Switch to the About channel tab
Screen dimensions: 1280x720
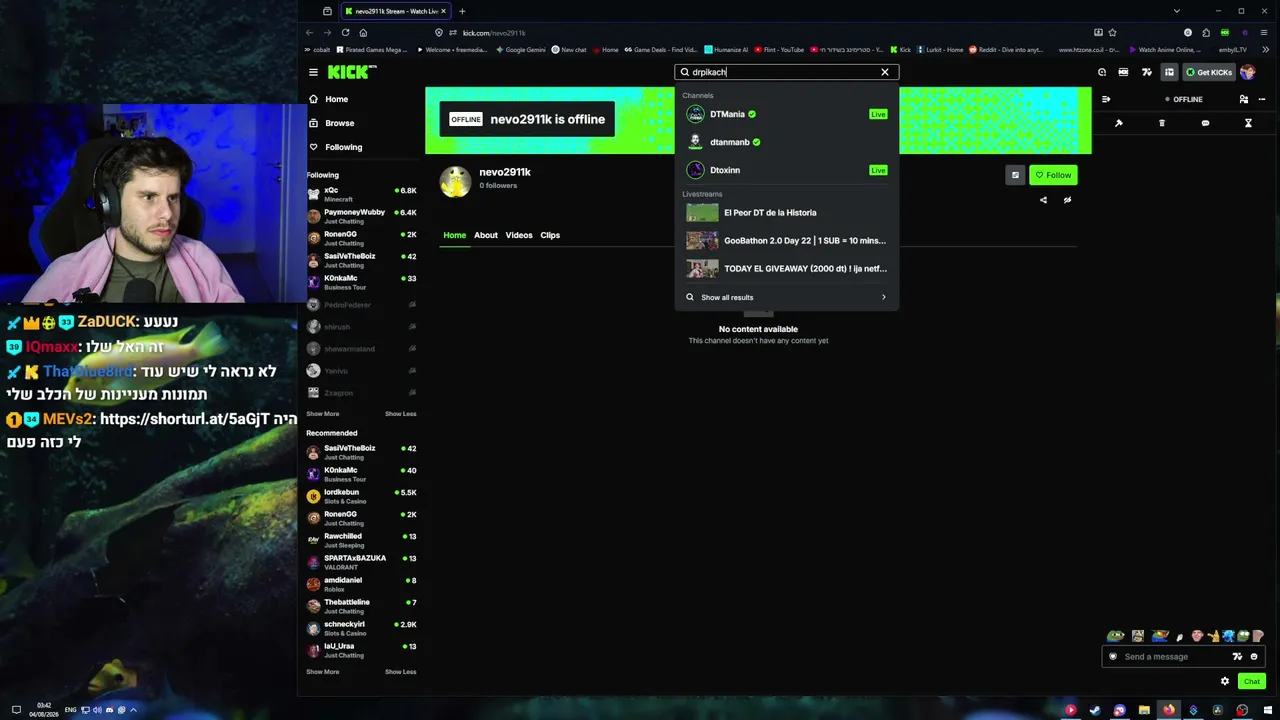(x=486, y=235)
